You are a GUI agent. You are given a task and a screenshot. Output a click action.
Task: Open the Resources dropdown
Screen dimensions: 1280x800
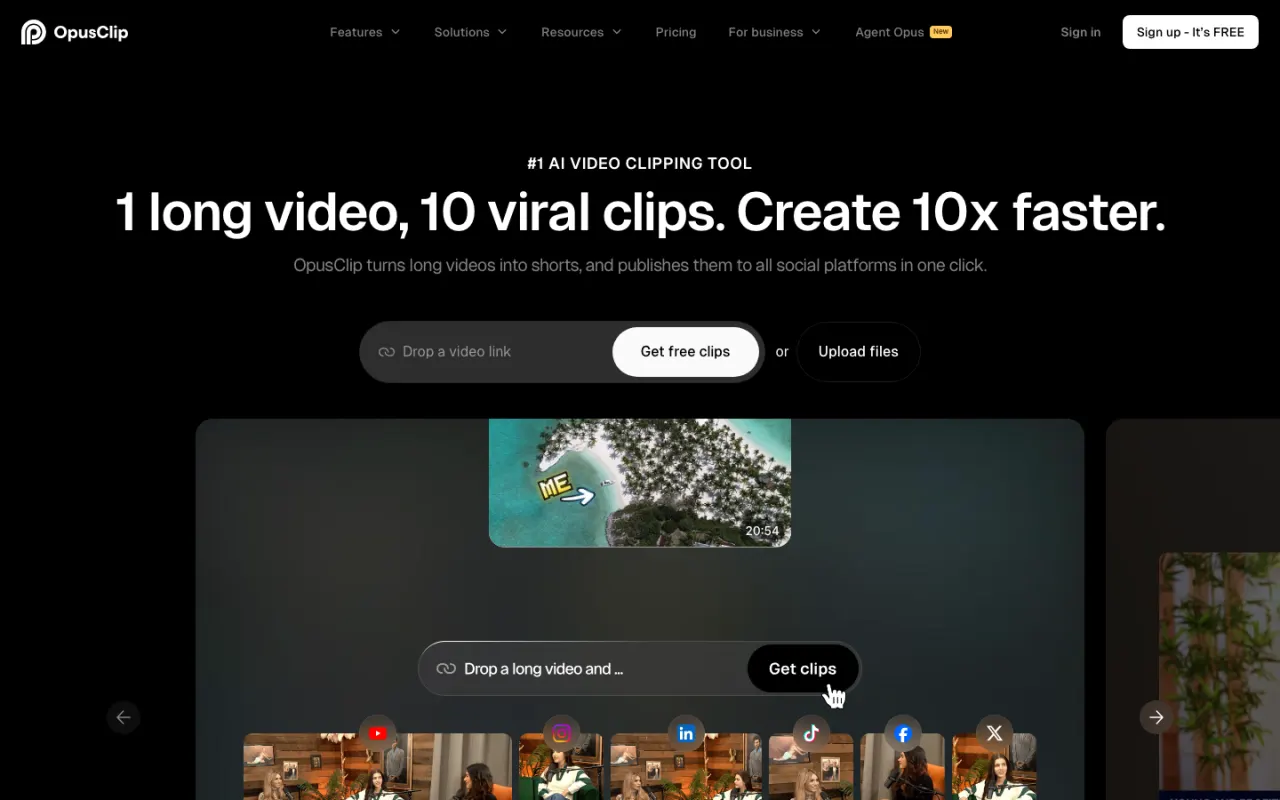coord(581,32)
